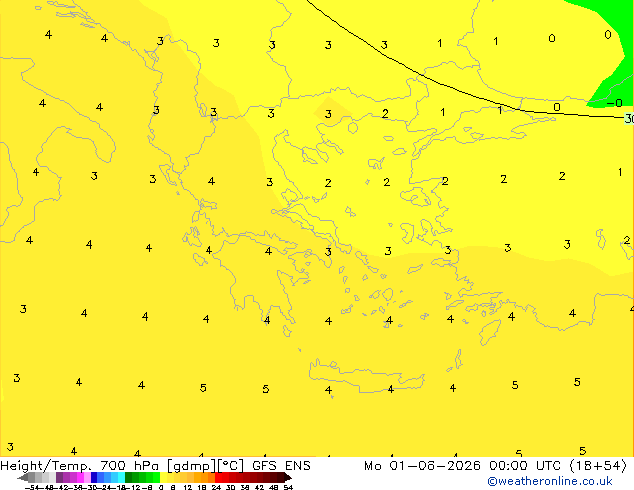Screen dimensions: 634x490
Task: Click the weatheronline.co.uk copyright link
Action: 550,481
